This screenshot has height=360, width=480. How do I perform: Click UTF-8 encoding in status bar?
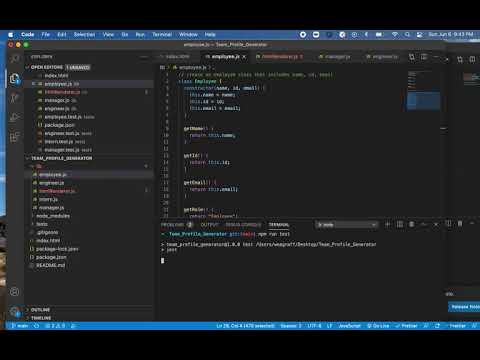coord(314,326)
